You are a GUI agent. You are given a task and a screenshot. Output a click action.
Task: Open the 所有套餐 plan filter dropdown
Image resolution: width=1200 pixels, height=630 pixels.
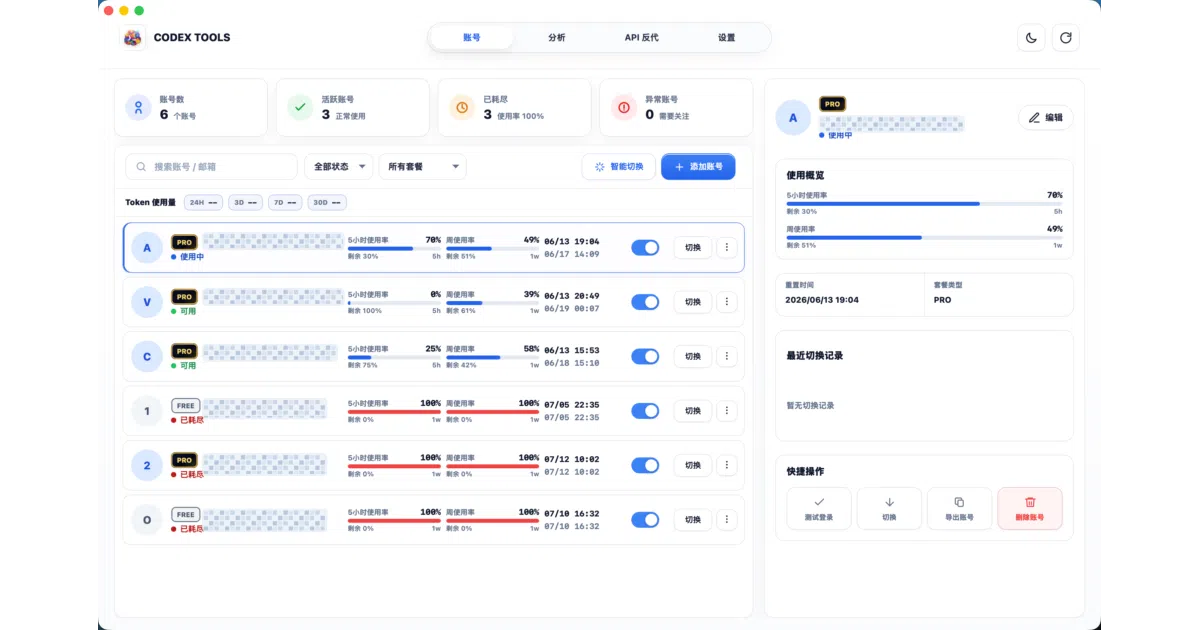(422, 167)
